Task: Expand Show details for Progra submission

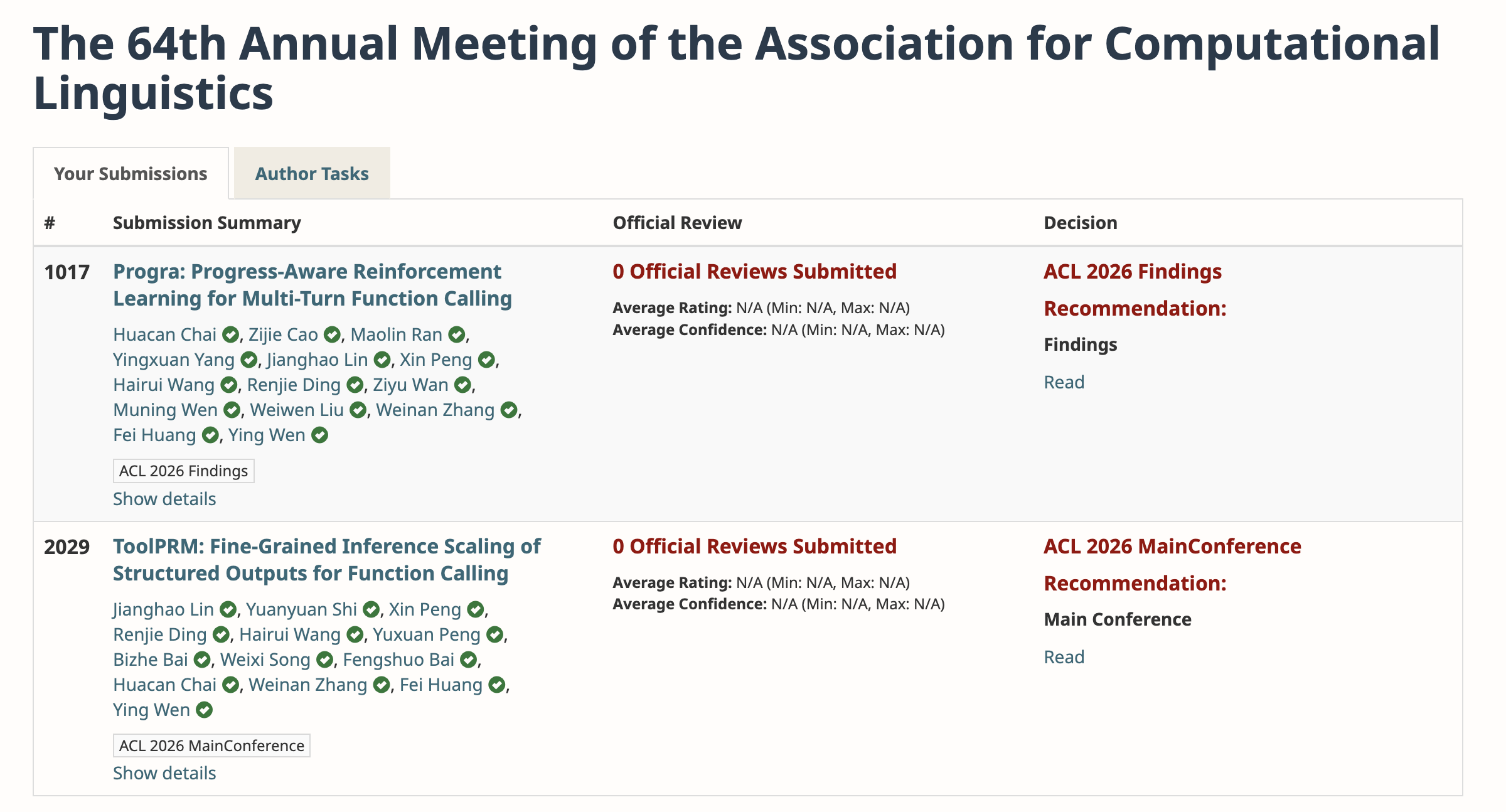Action: coord(164,499)
